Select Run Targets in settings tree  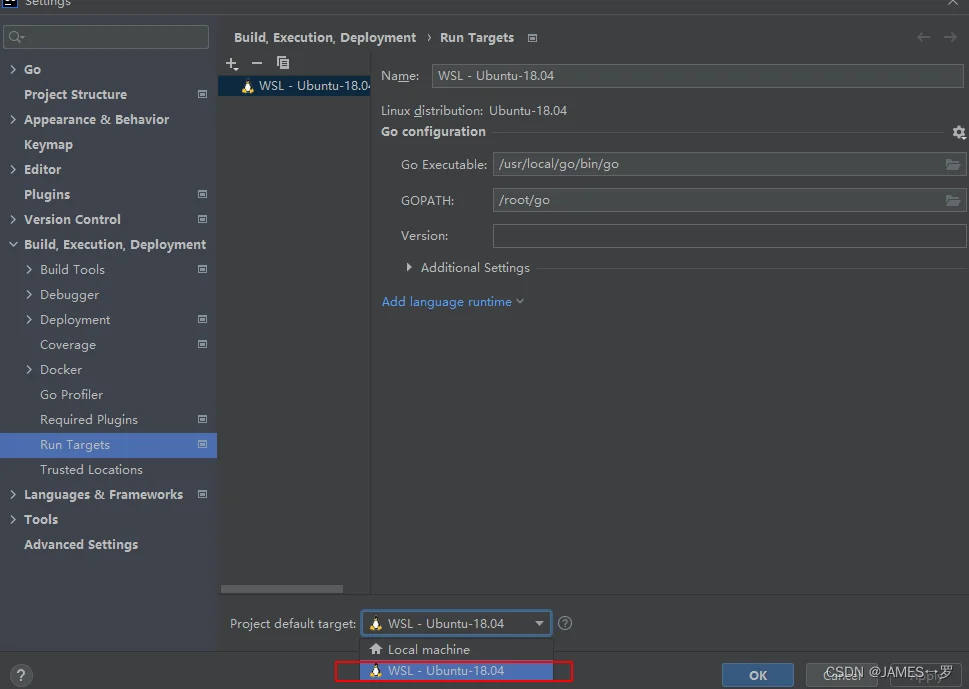coord(108,445)
